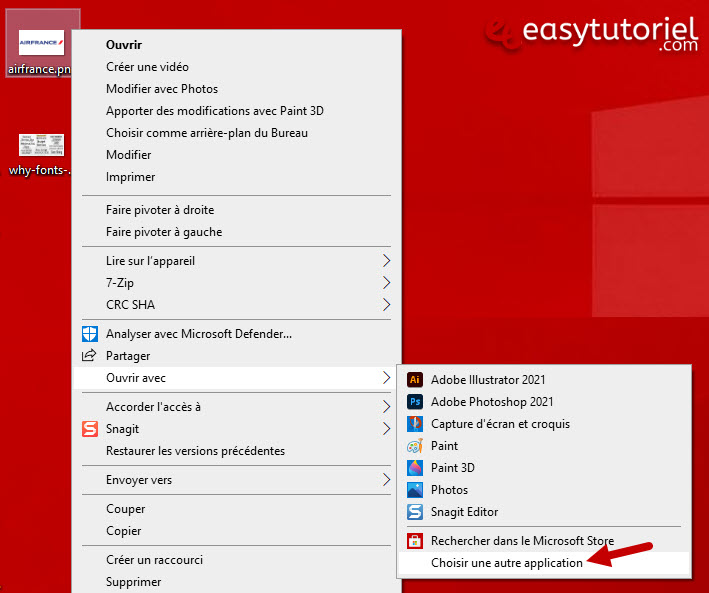The width and height of the screenshot is (709, 593).
Task: Open with Paint 3D
Action: tap(544, 468)
